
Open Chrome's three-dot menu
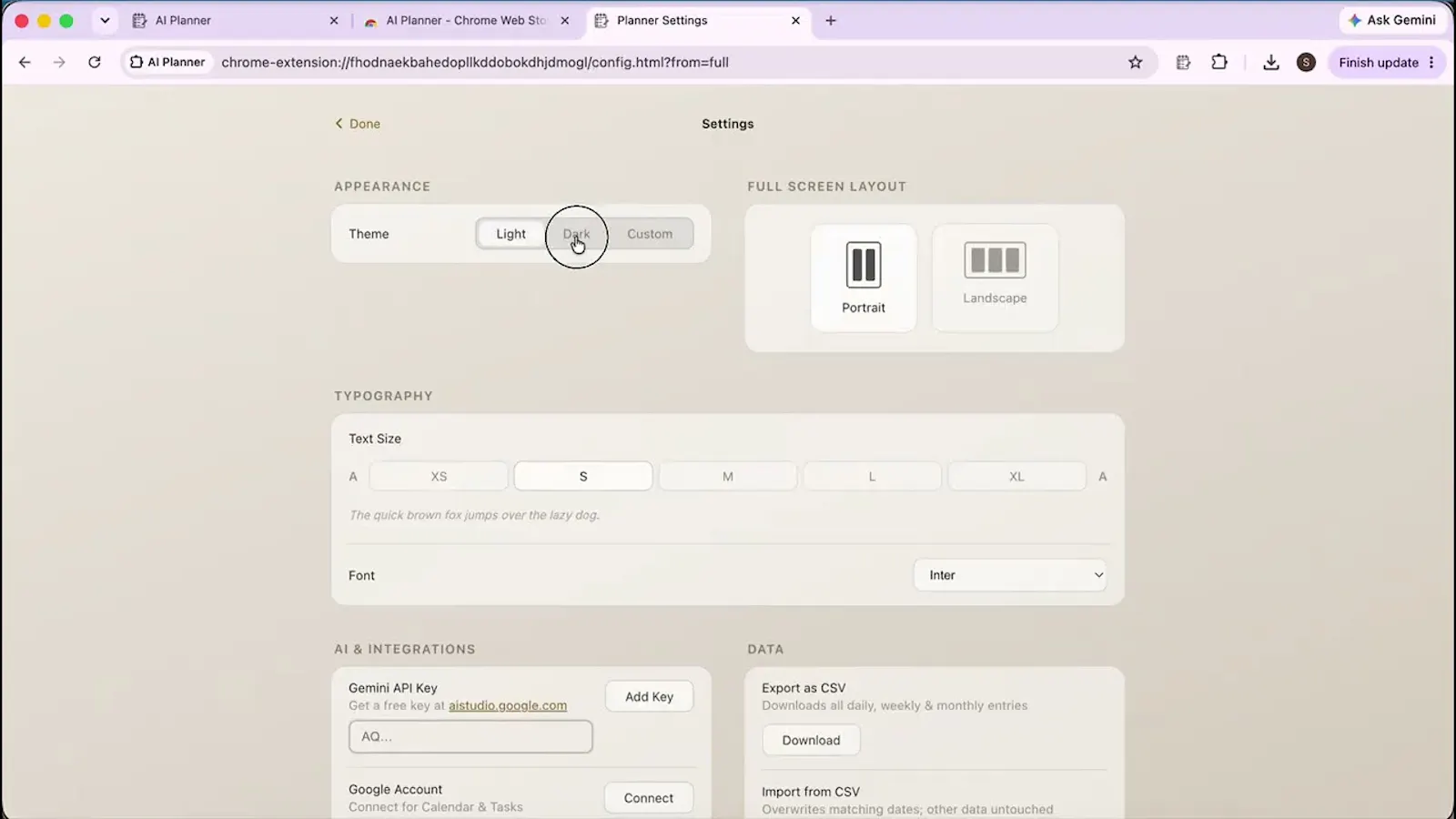(1431, 62)
